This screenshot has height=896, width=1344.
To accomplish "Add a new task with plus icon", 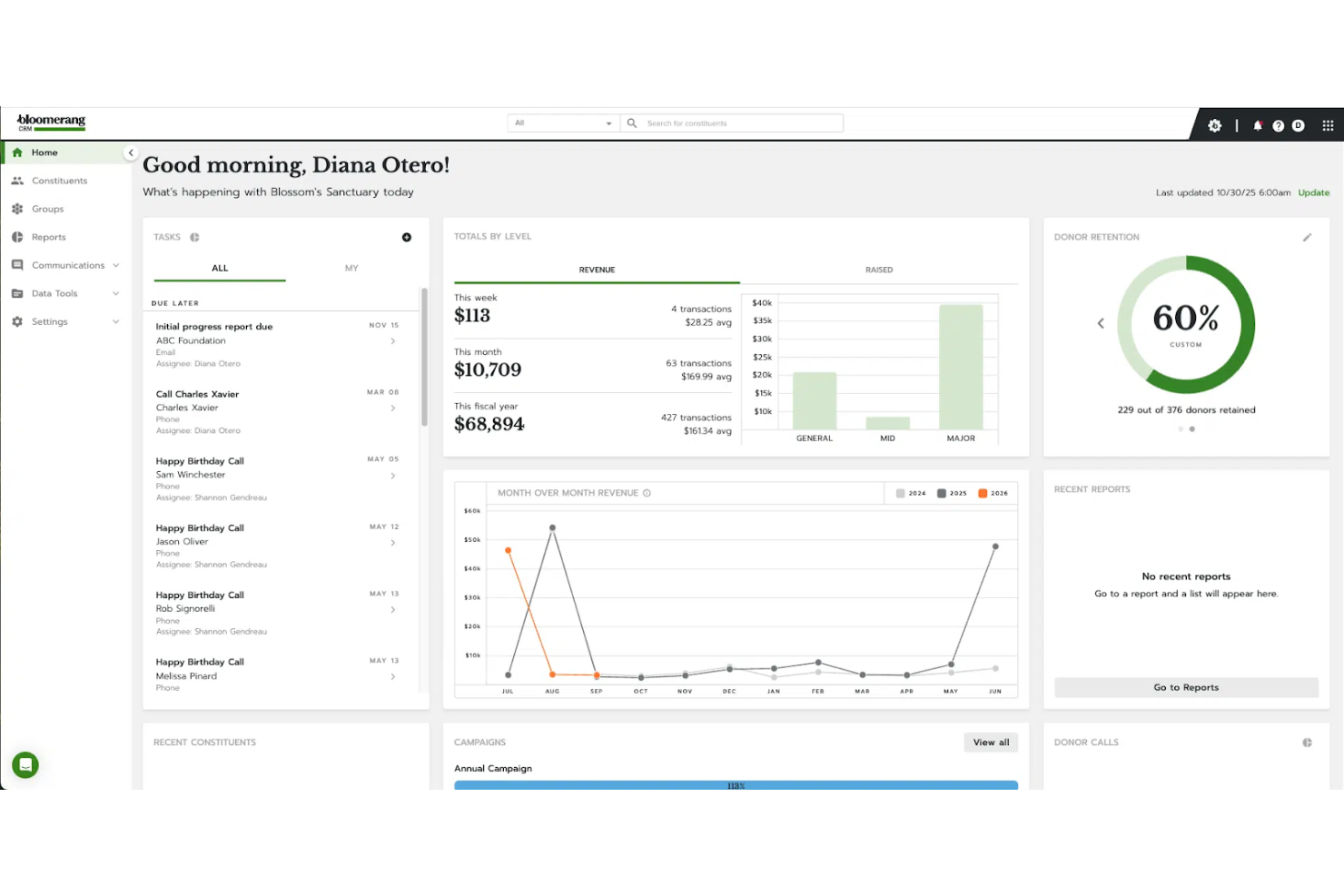I will 407,238.
